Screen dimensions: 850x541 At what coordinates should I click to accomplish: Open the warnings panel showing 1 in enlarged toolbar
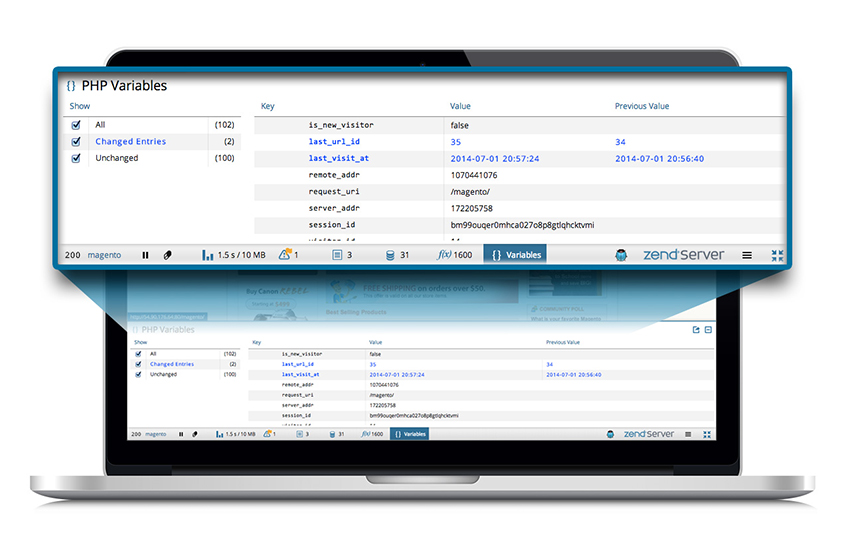[x=289, y=255]
